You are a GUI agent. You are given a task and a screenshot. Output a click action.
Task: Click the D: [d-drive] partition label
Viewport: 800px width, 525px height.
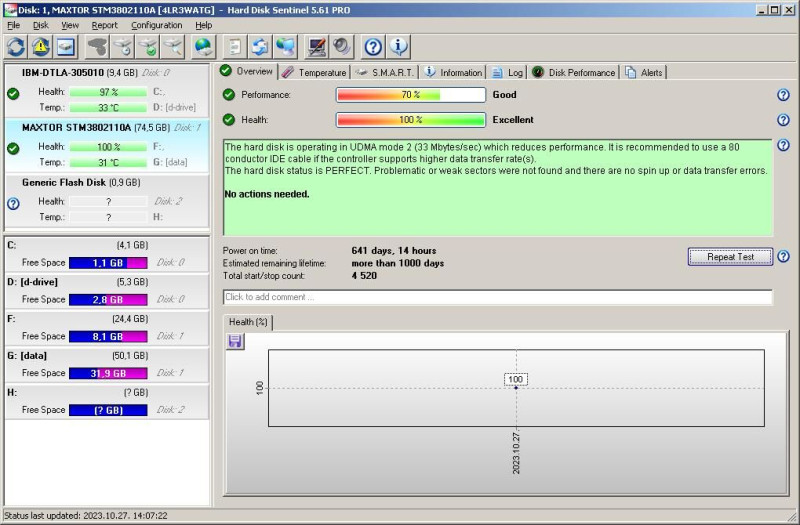[32, 282]
